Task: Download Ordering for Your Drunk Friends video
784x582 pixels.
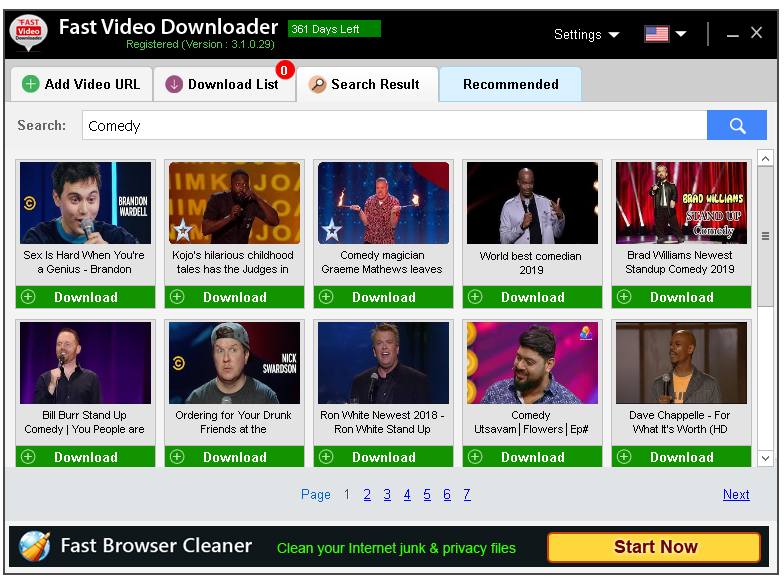Action: pos(234,456)
